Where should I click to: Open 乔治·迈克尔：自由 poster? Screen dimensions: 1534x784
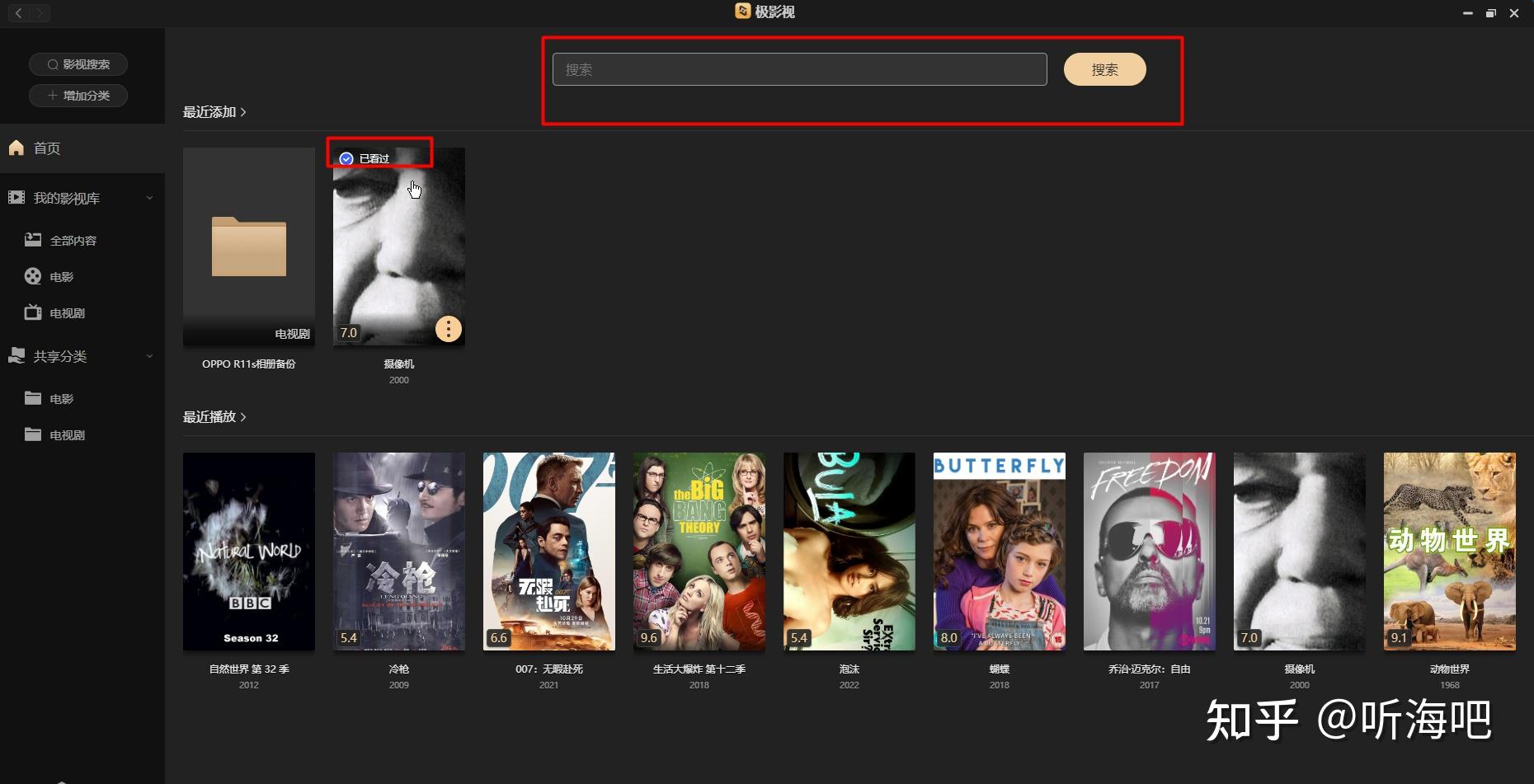point(1150,552)
